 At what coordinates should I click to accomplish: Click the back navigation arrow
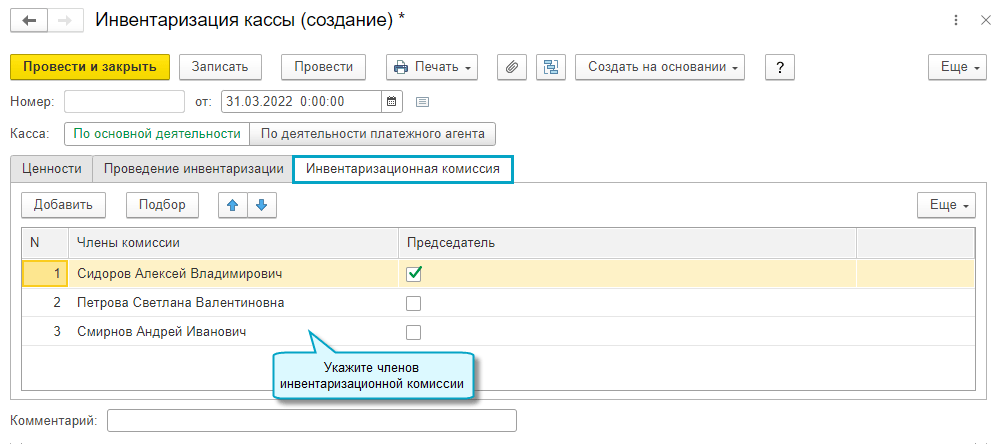coord(28,20)
